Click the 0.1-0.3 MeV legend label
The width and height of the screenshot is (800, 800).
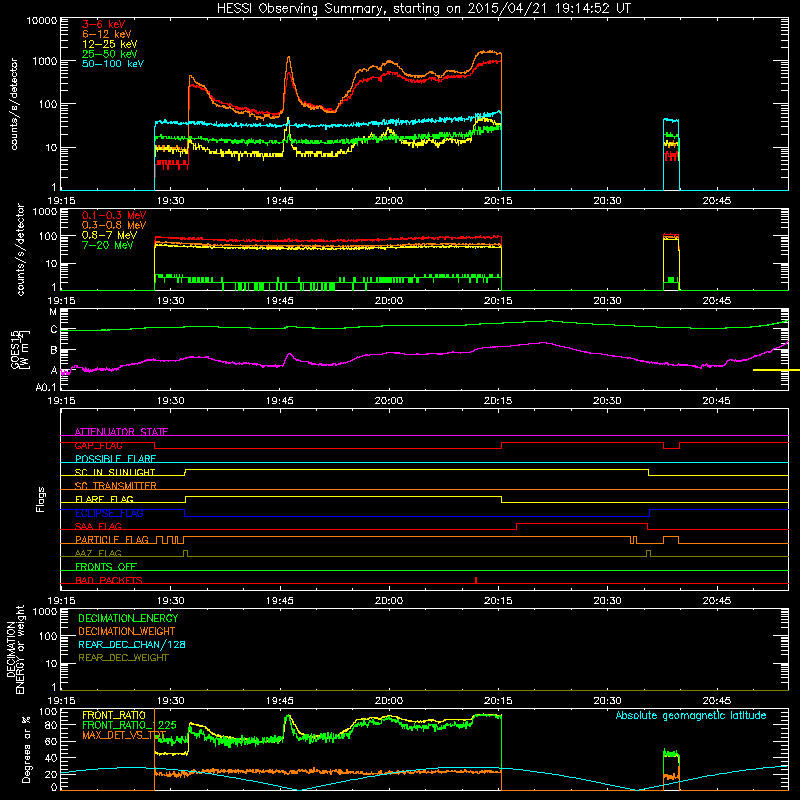click(114, 215)
